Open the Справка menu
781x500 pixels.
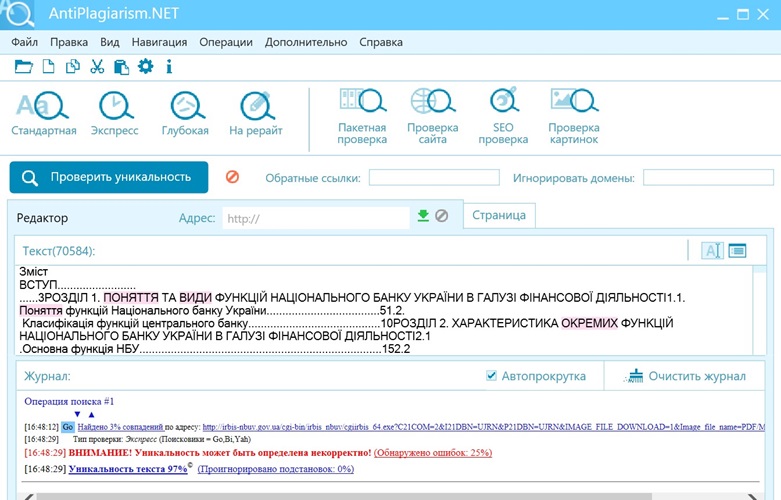(381, 42)
